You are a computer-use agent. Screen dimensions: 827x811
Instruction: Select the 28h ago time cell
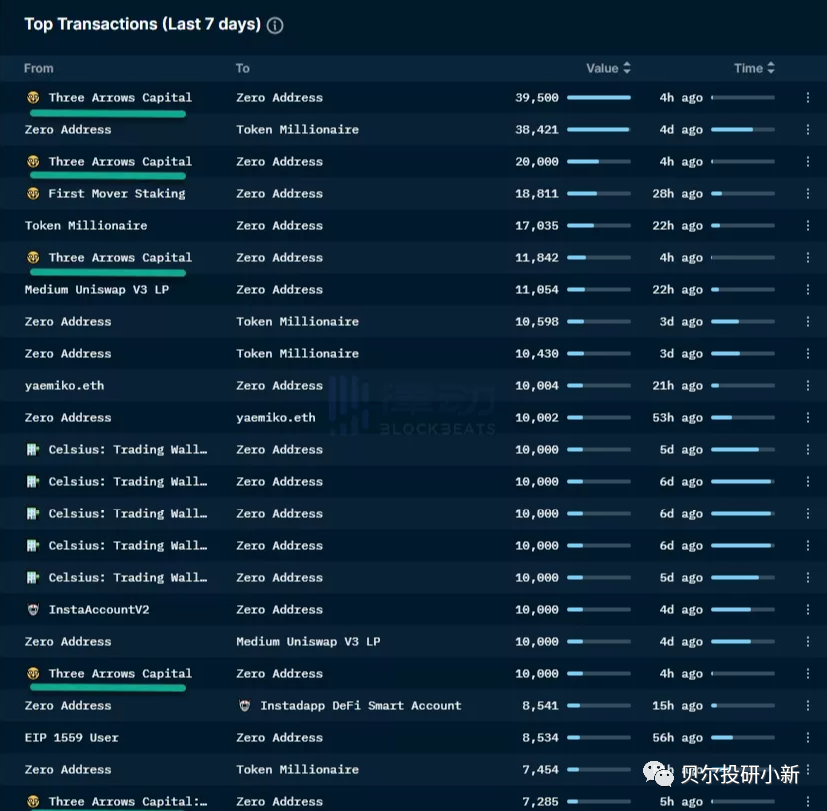[677, 194]
